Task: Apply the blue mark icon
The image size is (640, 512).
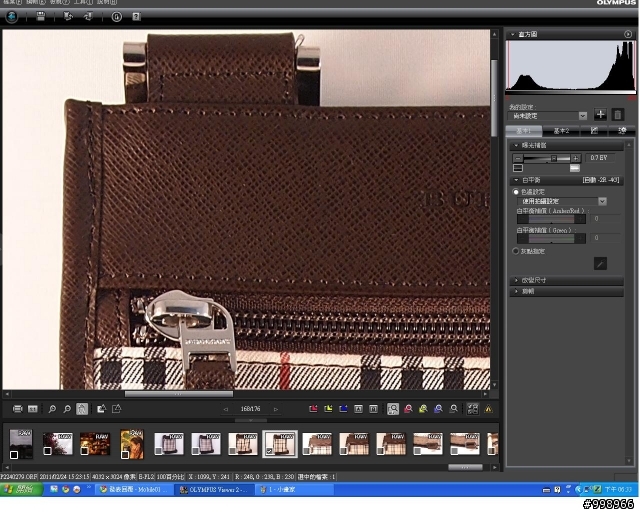Action: tap(343, 409)
